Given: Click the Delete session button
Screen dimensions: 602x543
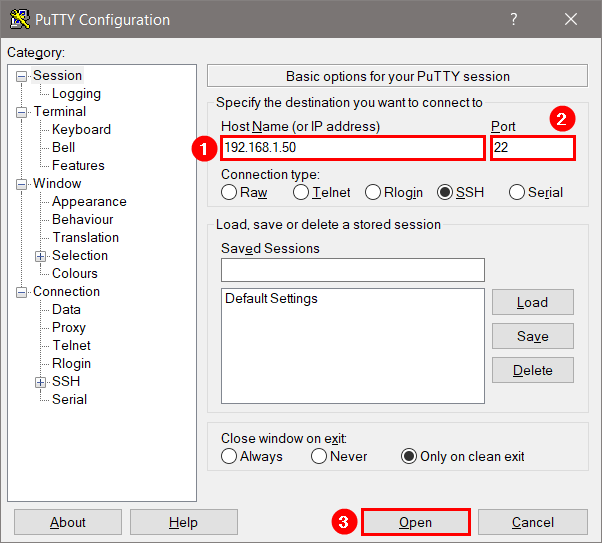Looking at the screenshot, I should (x=533, y=370).
